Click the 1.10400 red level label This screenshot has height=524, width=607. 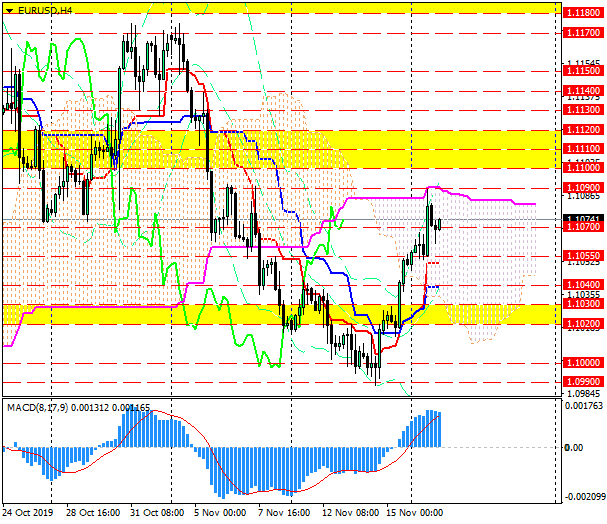[x=581, y=285]
